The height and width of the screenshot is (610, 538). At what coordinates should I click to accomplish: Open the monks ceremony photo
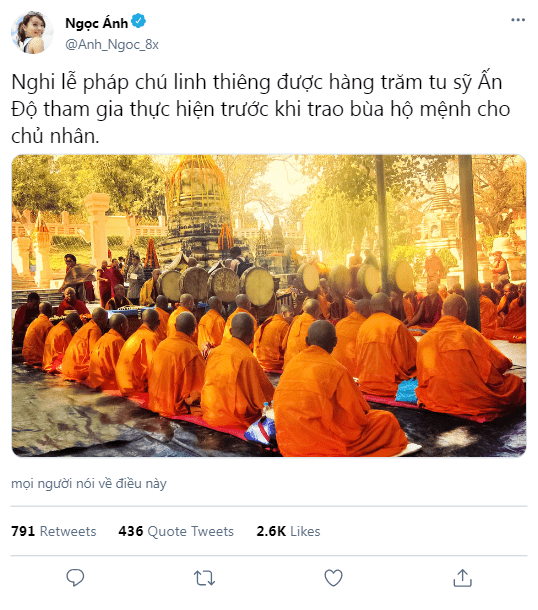[269, 306]
